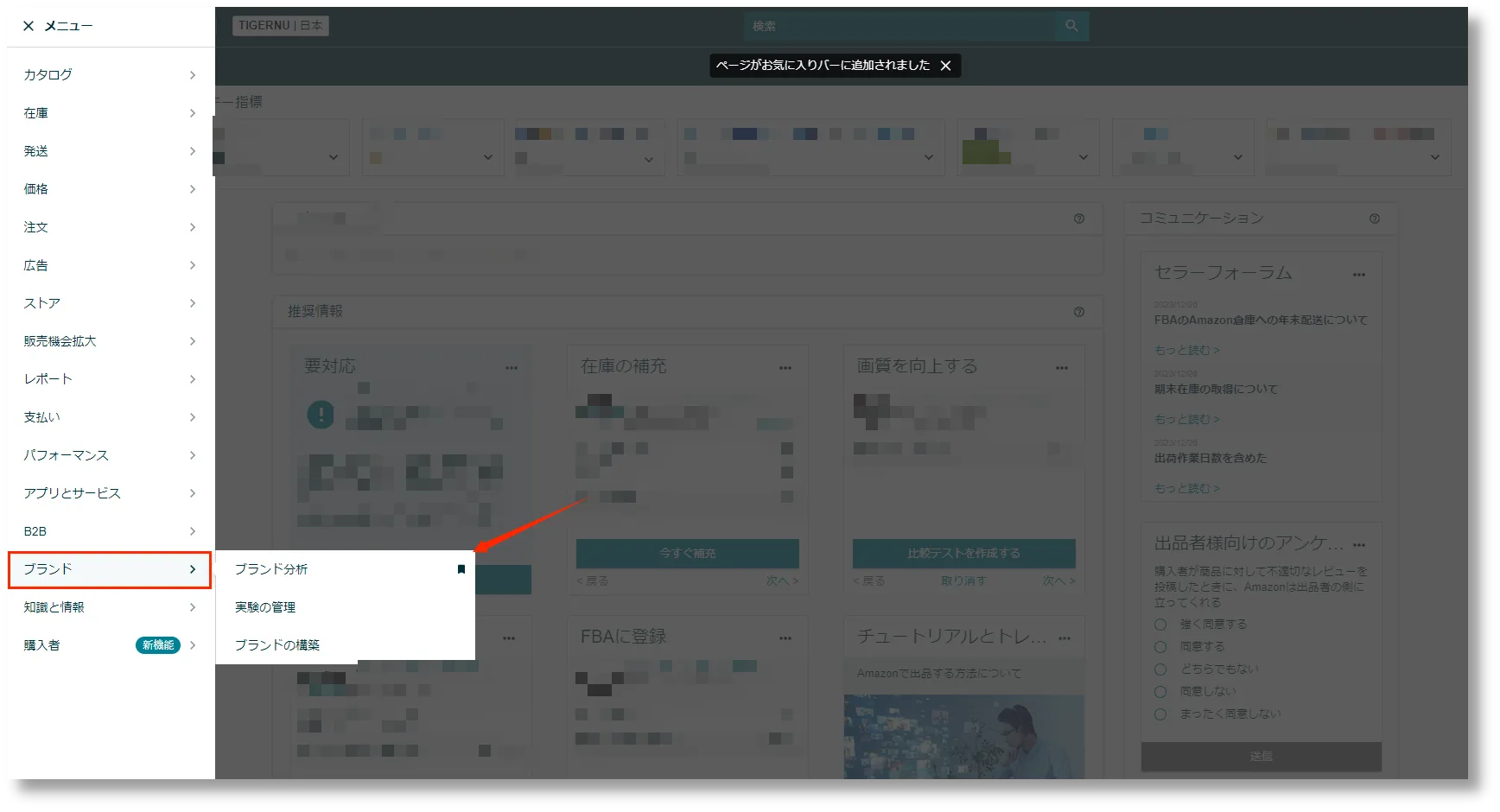Open the help icon beside コミュニケーション
This screenshot has height=812, width=1500.
1374,219
